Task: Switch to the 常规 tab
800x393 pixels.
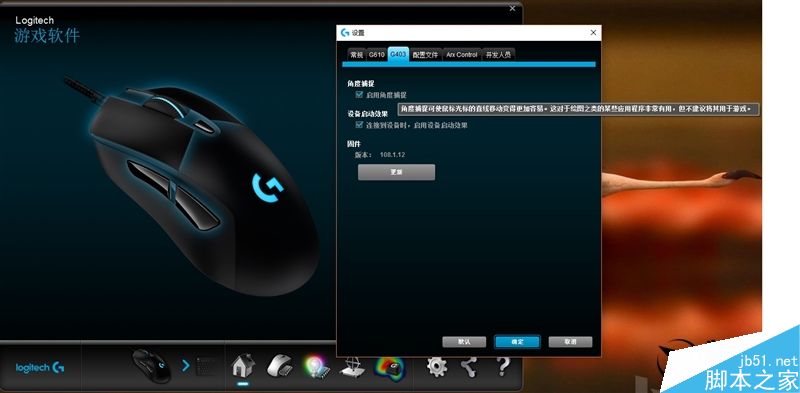Action: [x=357, y=54]
